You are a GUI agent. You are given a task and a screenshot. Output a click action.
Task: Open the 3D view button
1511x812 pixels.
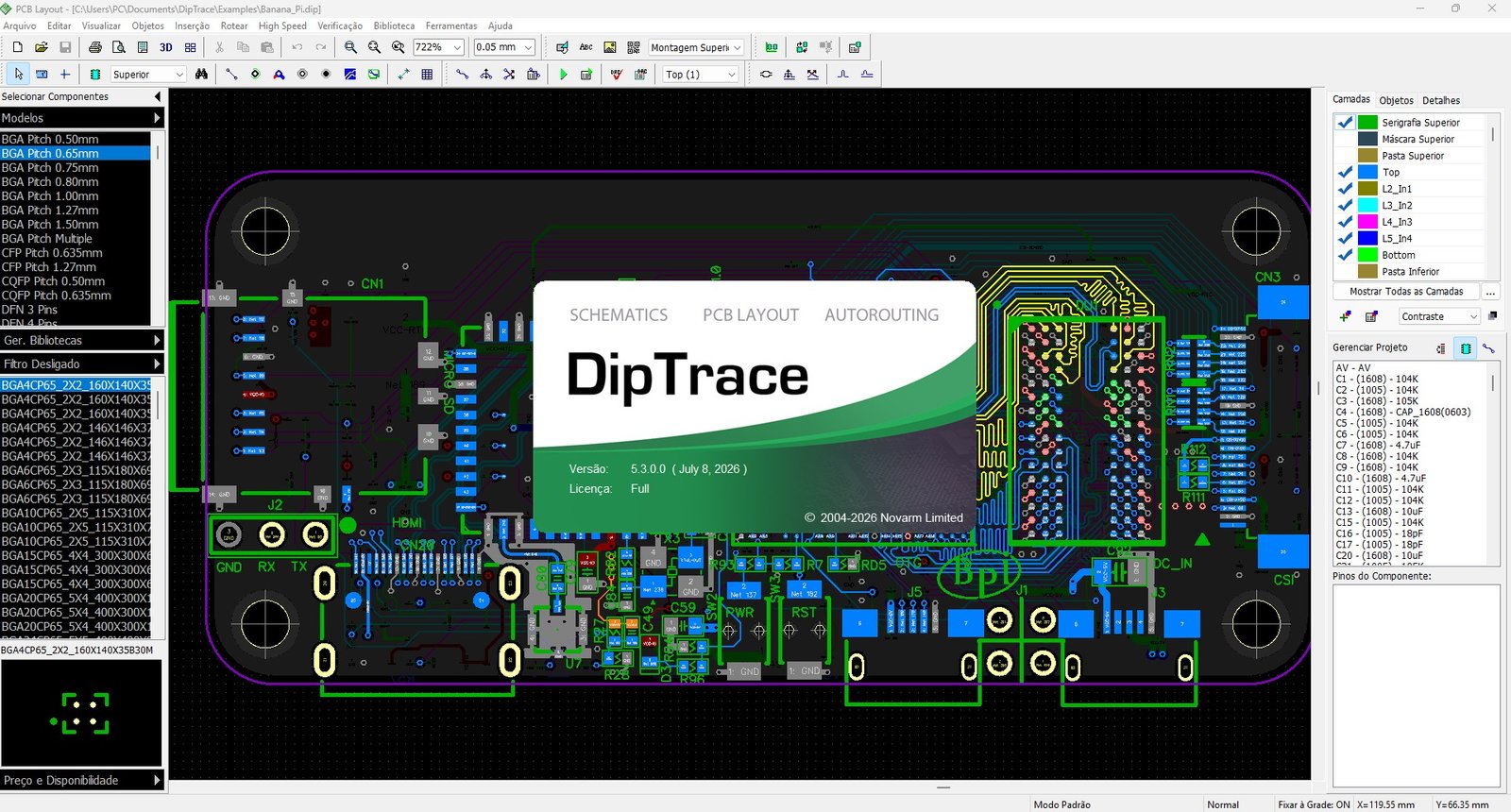click(166, 47)
